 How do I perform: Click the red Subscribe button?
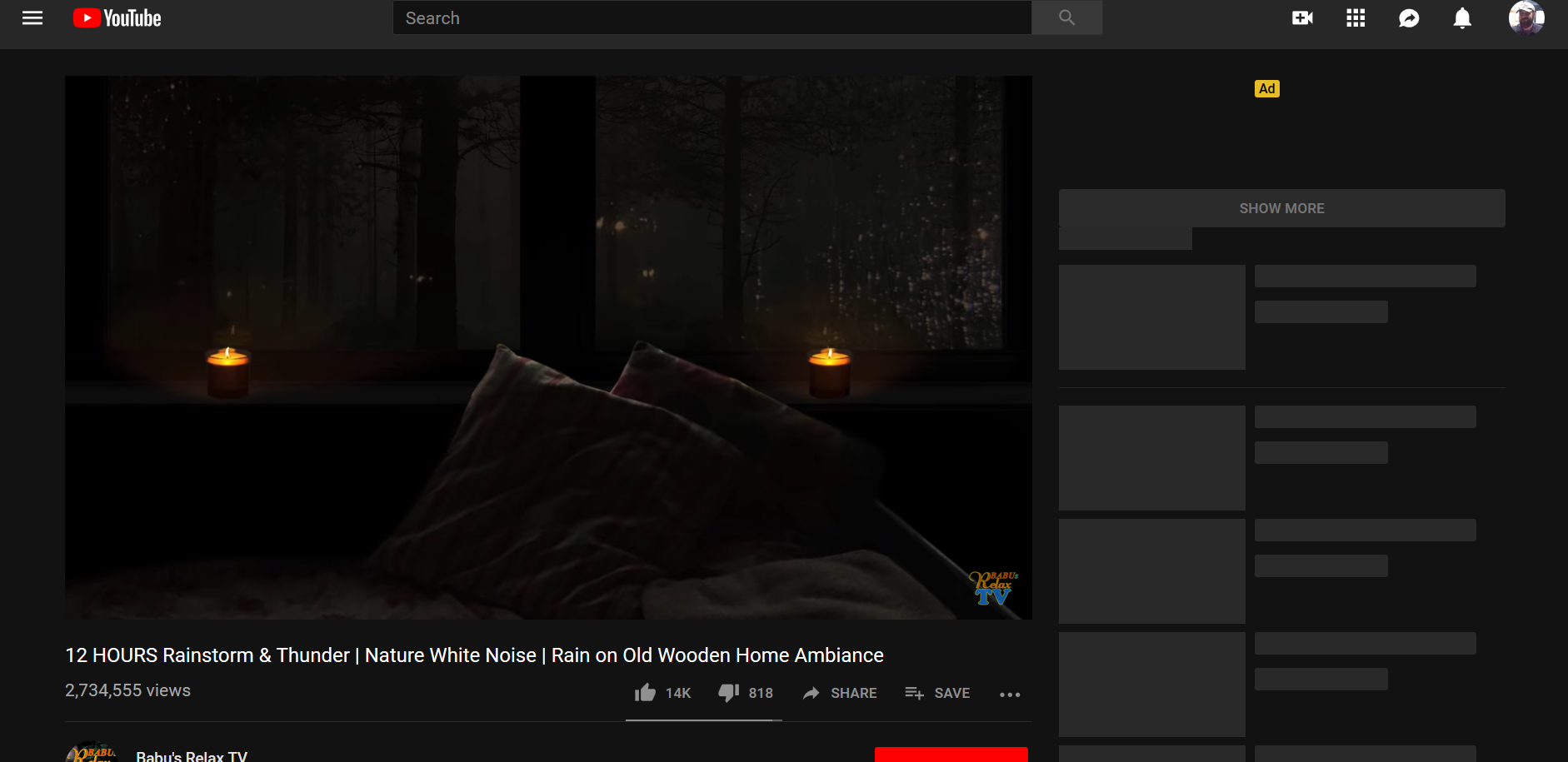coord(951,756)
